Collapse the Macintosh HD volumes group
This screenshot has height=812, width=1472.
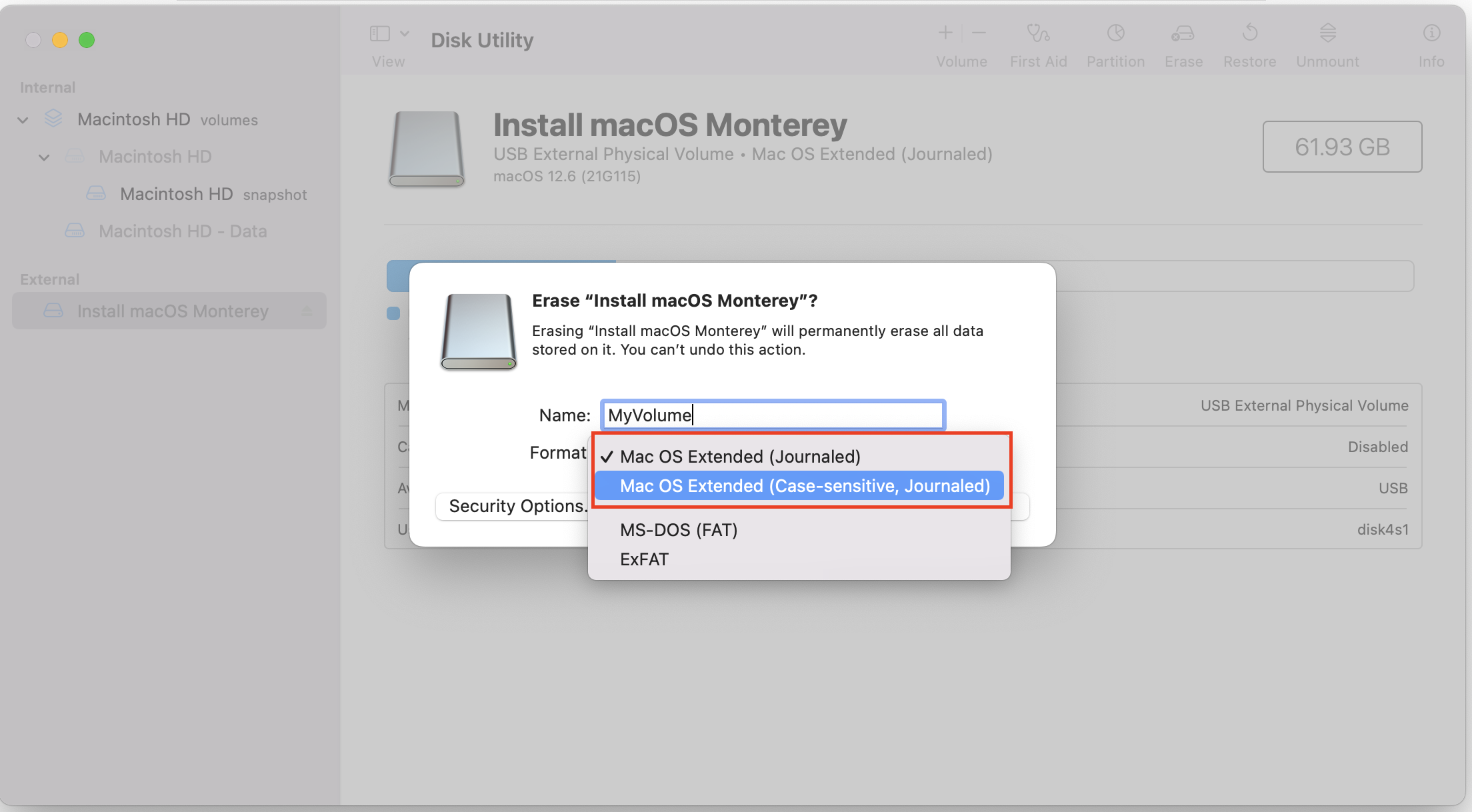pos(22,119)
